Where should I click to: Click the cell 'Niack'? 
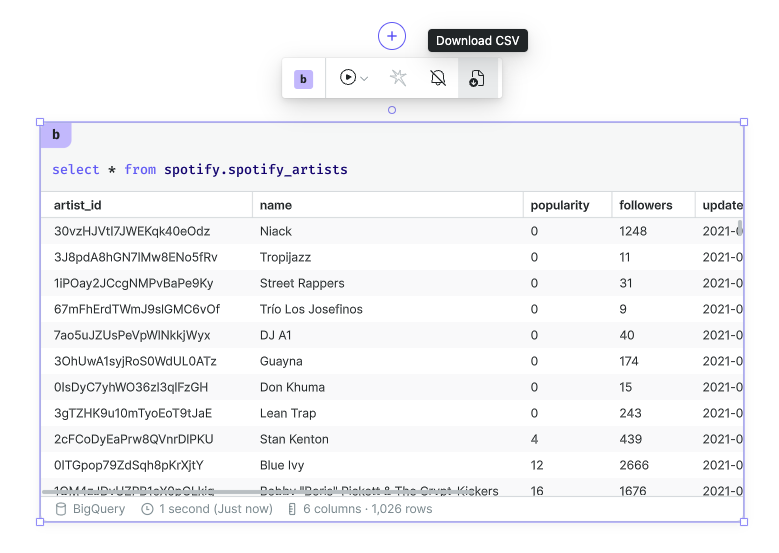click(276, 231)
